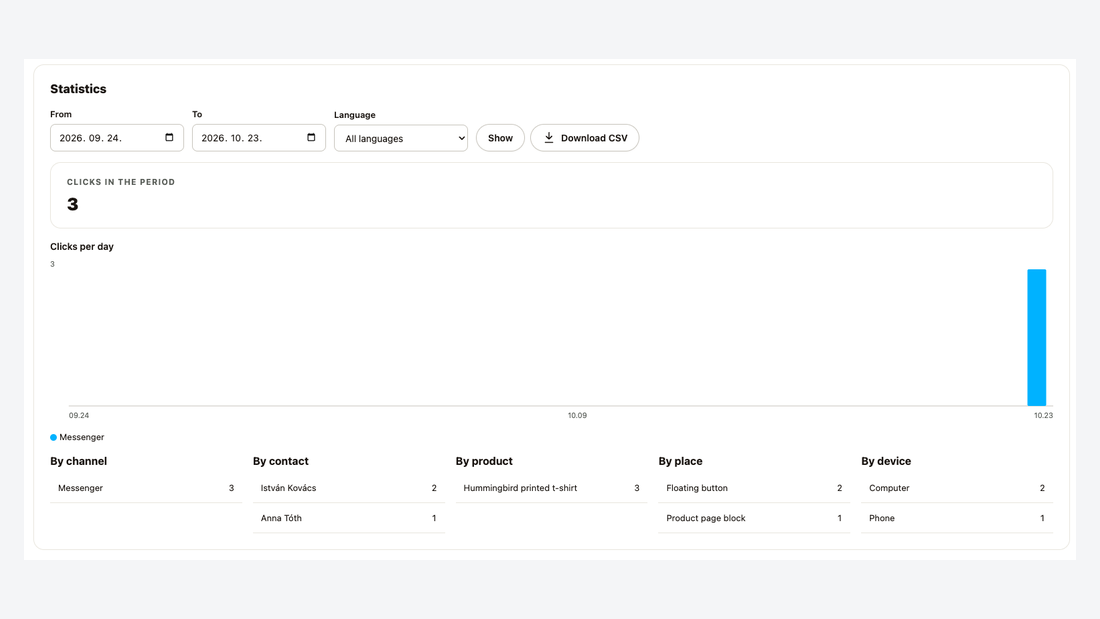This screenshot has width=1100, height=619.
Task: Click the 10.23 axis label
Action: coord(1043,415)
